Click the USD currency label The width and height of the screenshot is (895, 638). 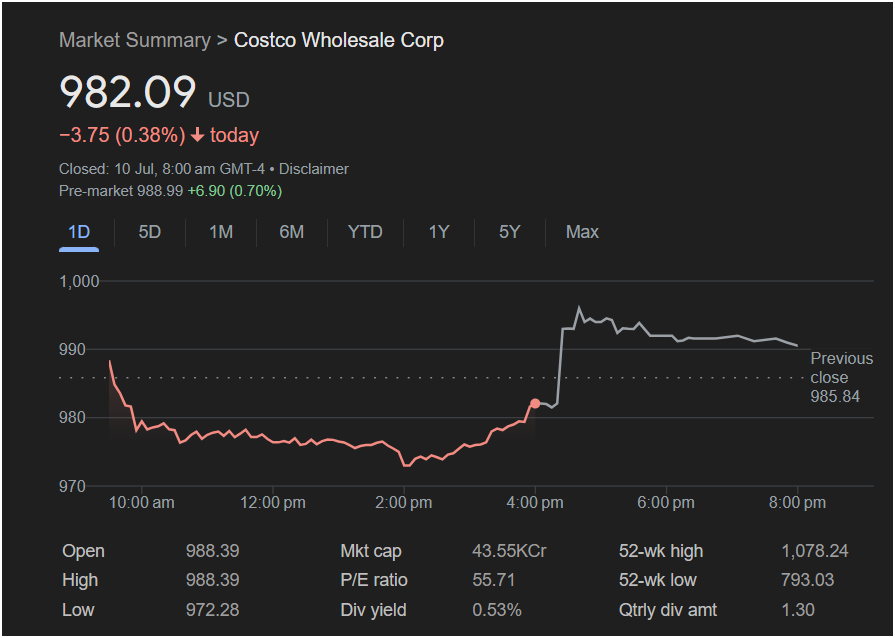[x=229, y=100]
